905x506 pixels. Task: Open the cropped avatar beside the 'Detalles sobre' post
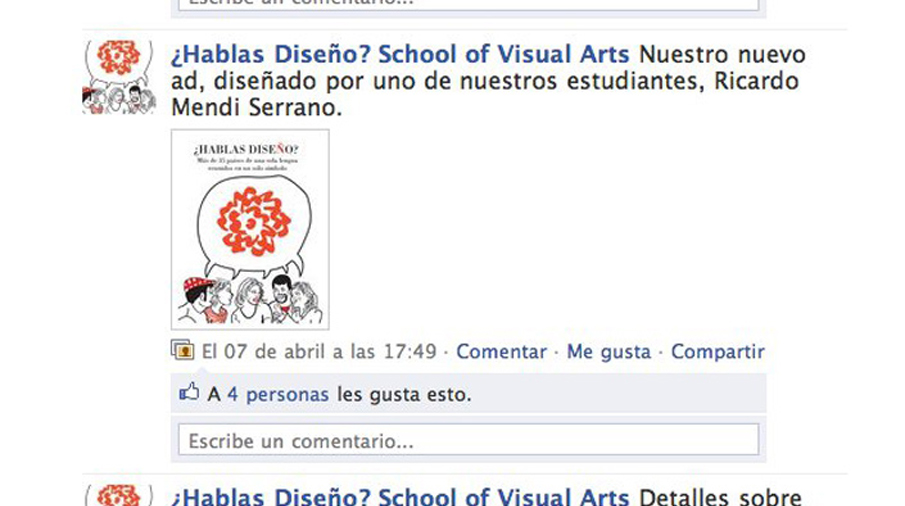(x=119, y=495)
